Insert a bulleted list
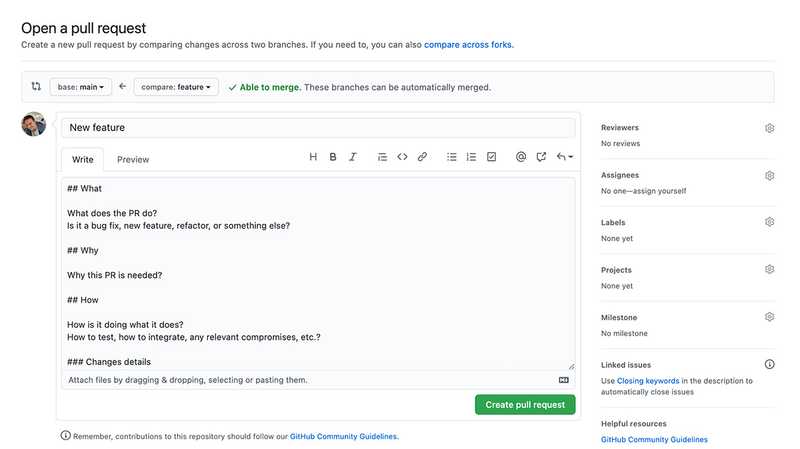800x449 pixels. [x=452, y=157]
